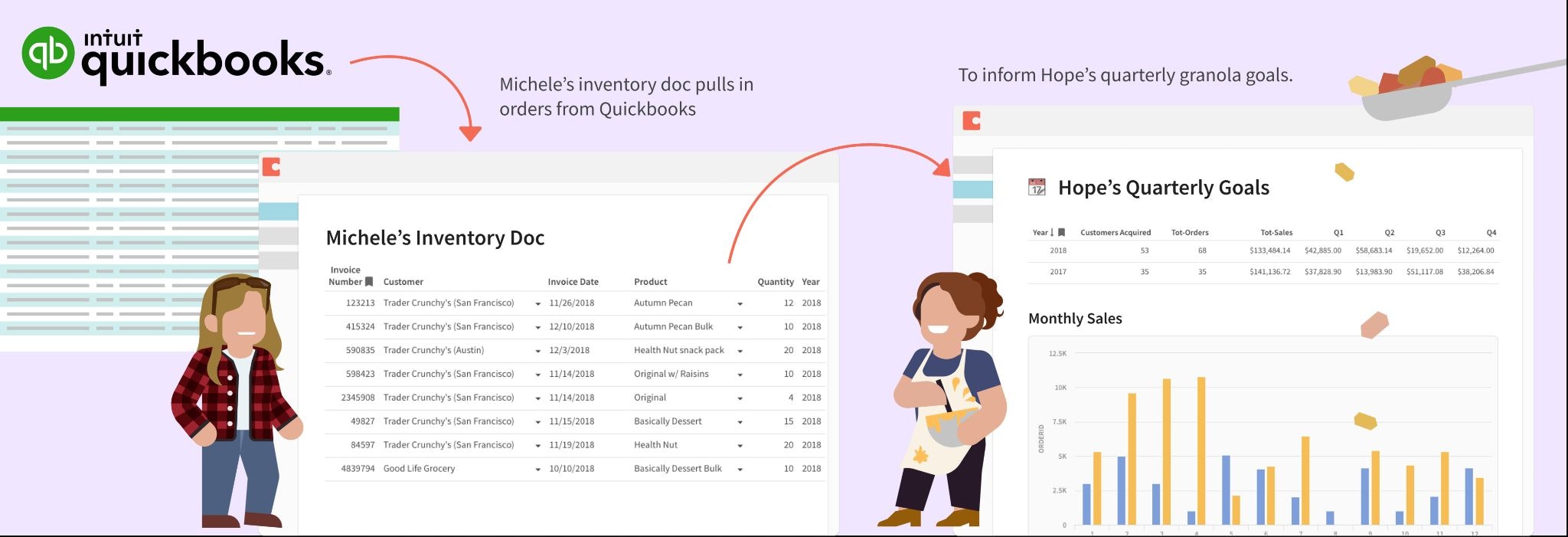This screenshot has height=537, width=1568.
Task: Click tall orange bar for month 4 in chart
Action: [x=1201, y=450]
